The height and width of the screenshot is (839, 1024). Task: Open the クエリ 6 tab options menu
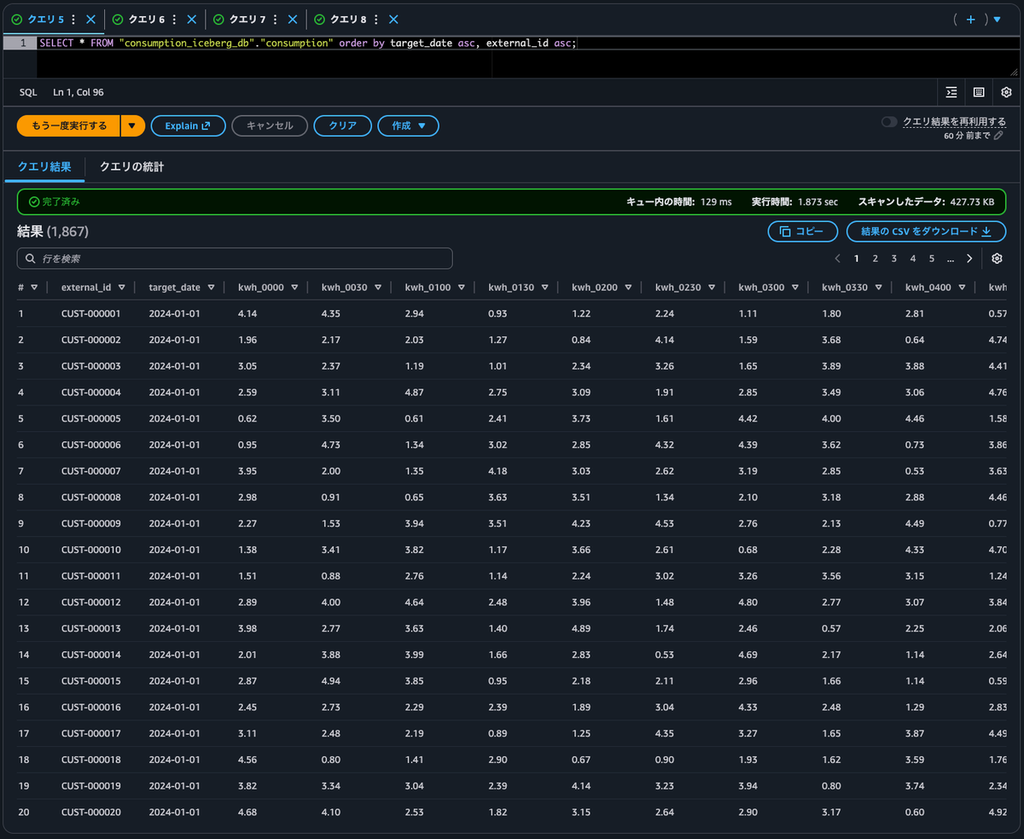(x=174, y=20)
